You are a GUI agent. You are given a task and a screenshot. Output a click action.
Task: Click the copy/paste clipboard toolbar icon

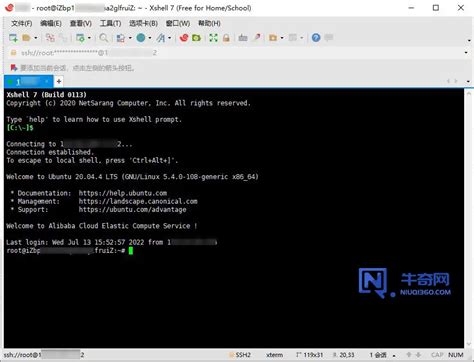pyautogui.click(x=121, y=38)
